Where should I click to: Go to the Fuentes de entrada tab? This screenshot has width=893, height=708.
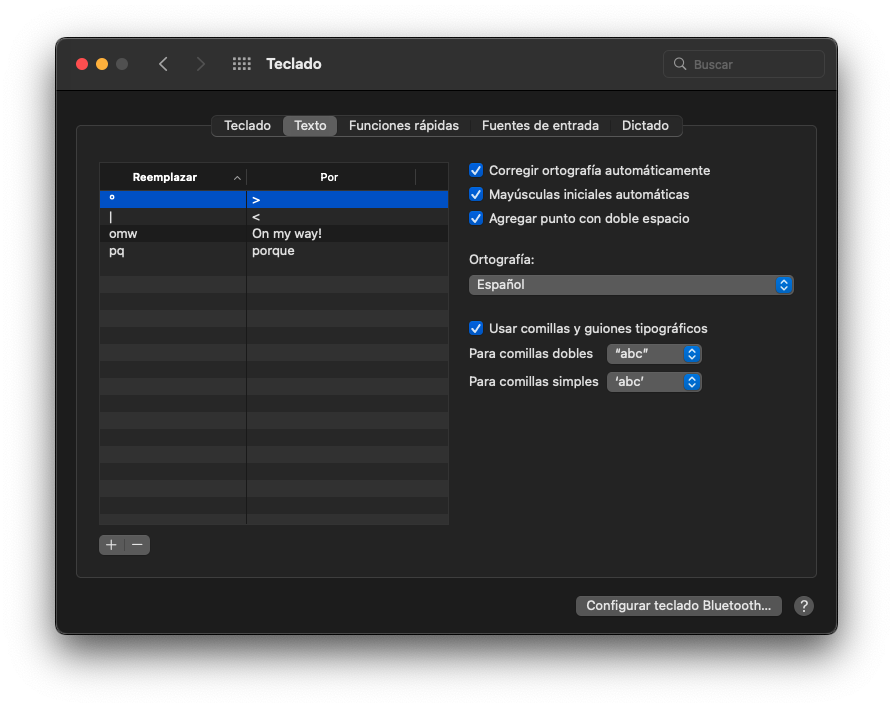coord(540,126)
